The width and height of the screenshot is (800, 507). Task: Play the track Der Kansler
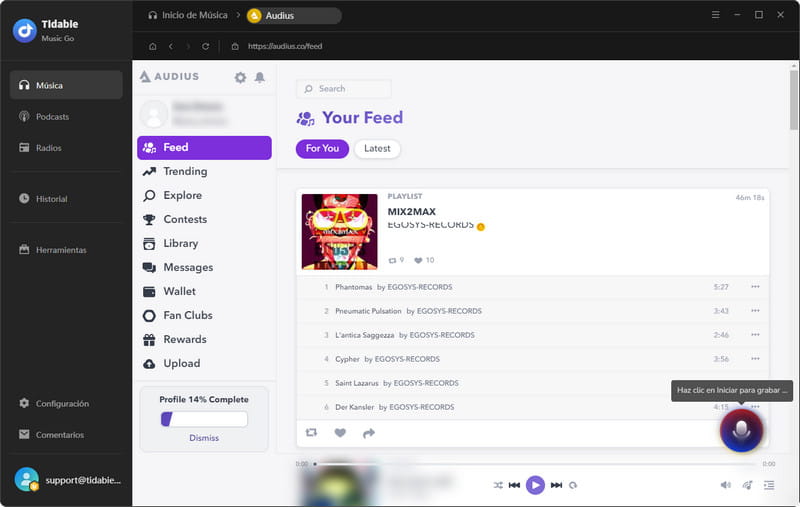point(355,407)
